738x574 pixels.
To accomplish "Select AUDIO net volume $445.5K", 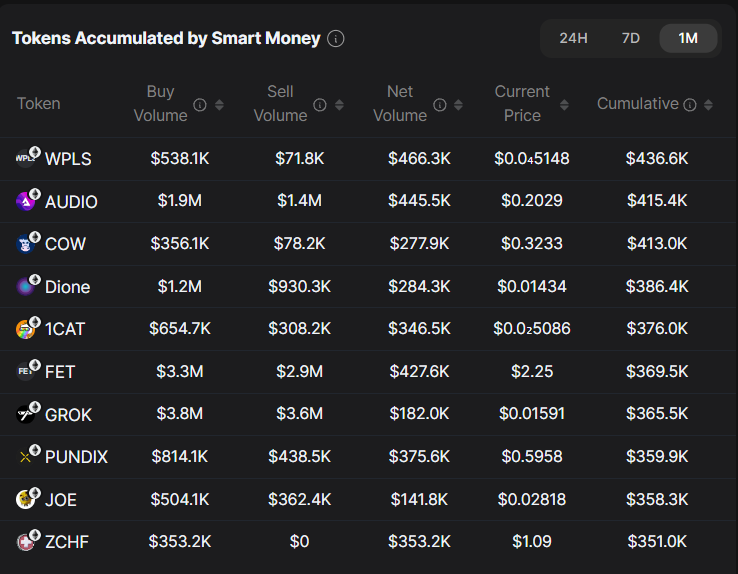I will (419, 201).
